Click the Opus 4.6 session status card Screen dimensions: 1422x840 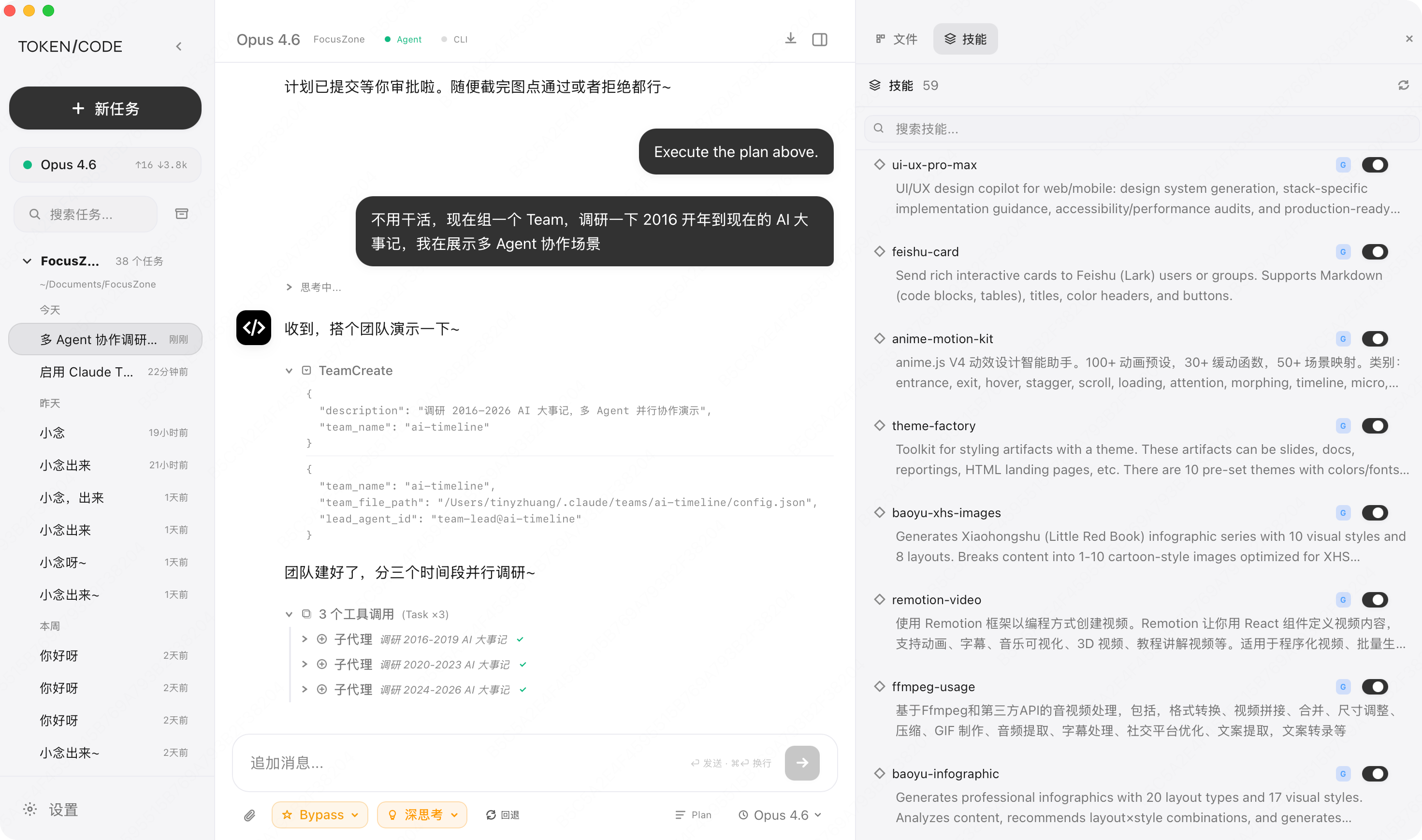pos(105,165)
